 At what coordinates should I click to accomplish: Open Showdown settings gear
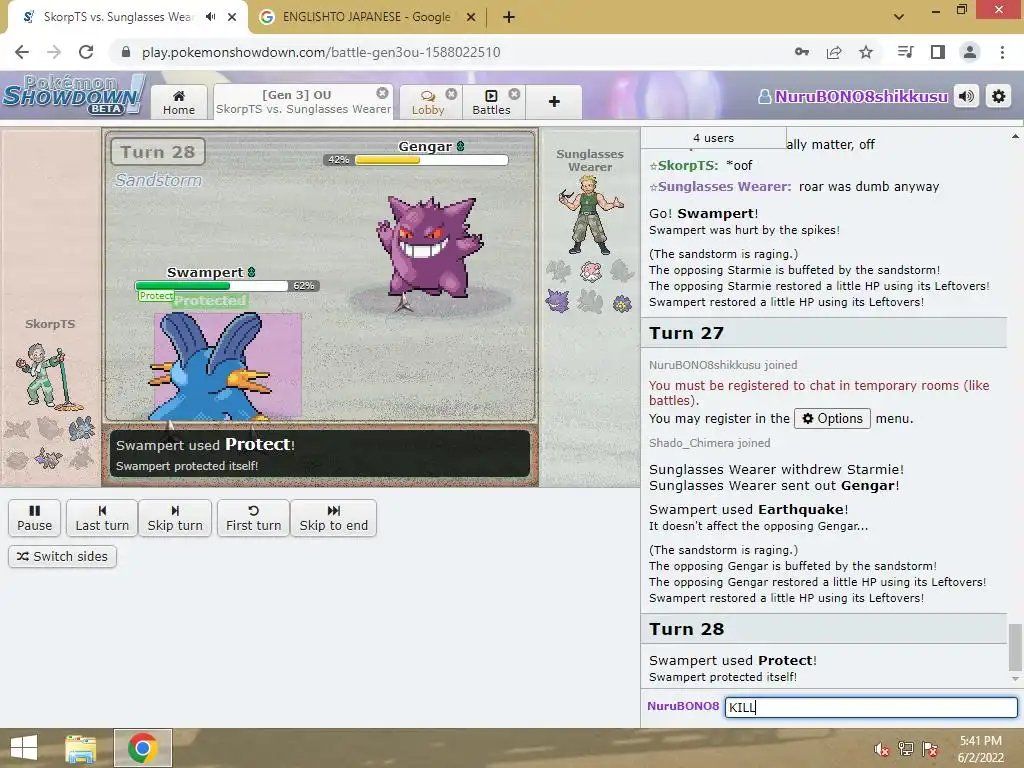999,97
